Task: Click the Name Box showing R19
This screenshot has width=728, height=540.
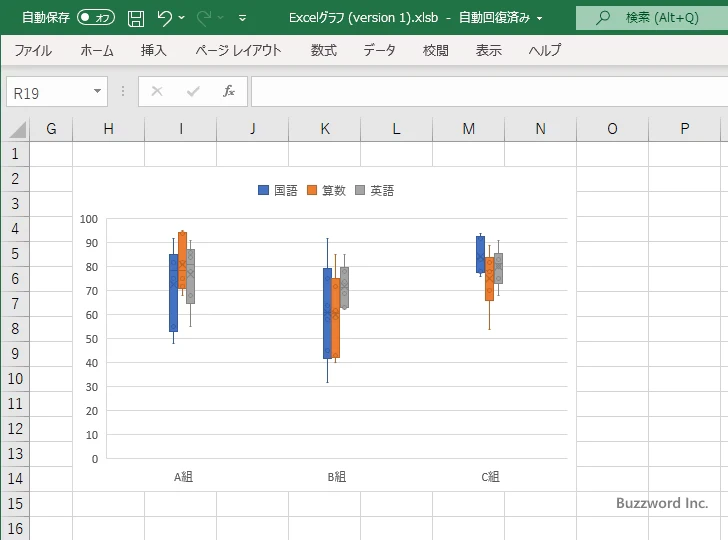Action: (x=49, y=92)
